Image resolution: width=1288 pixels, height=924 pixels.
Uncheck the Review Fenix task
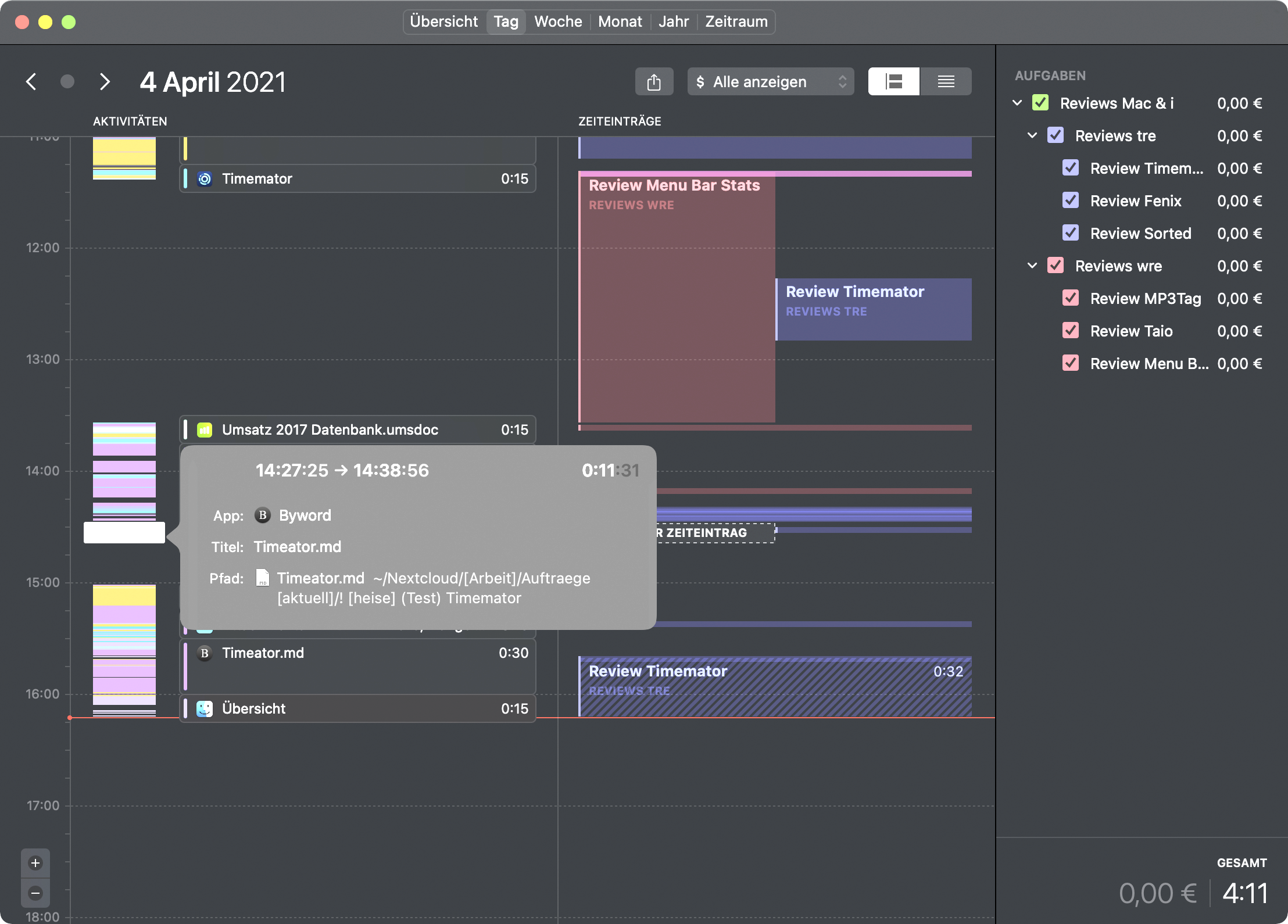pyautogui.click(x=1070, y=200)
